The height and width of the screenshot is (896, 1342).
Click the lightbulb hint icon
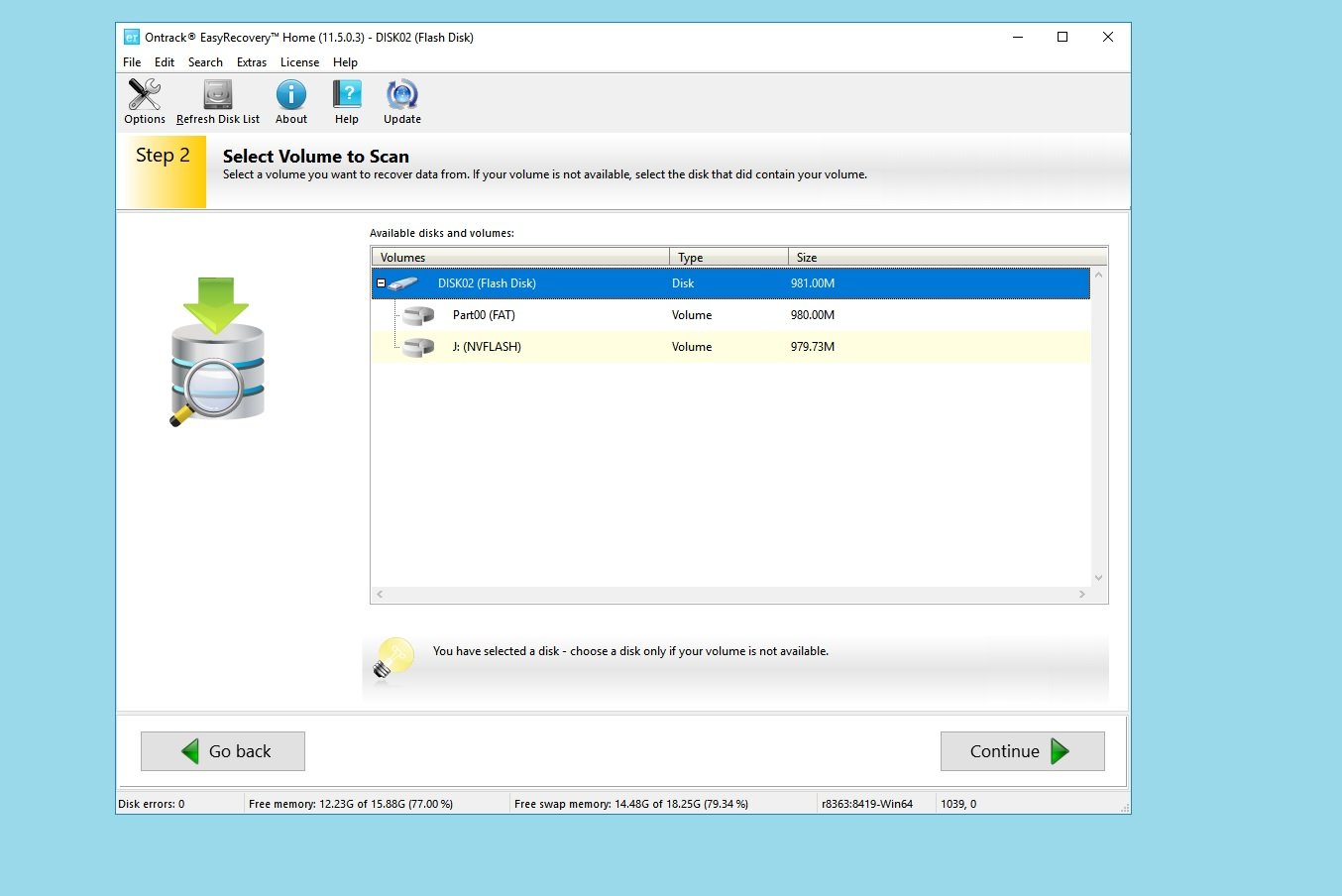pos(393,656)
